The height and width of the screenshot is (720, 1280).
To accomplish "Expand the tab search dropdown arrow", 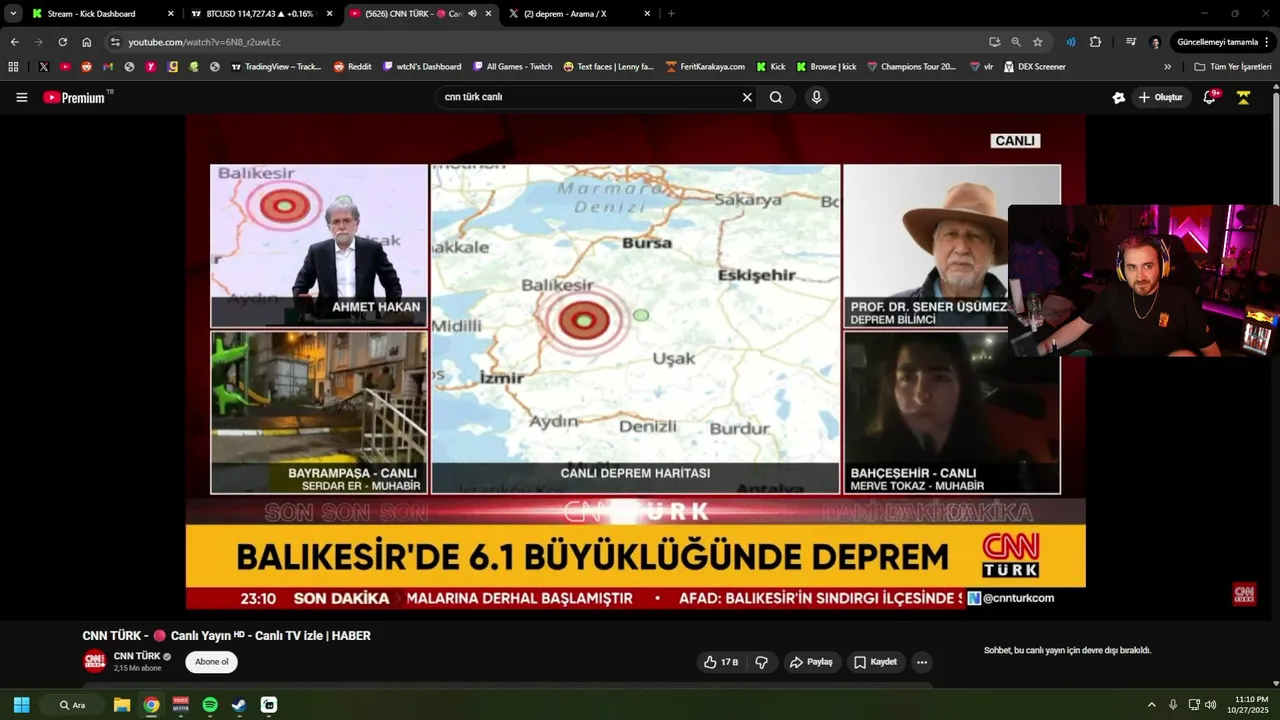I will tap(13, 14).
